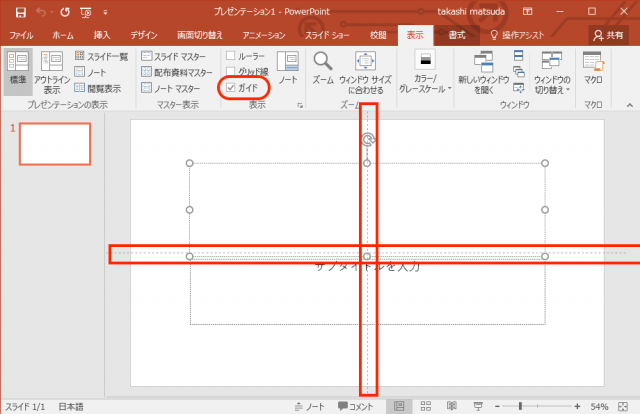Enable the グリッド線 (Gridlines) checkbox
This screenshot has width=640, height=414.
[x=232, y=71]
